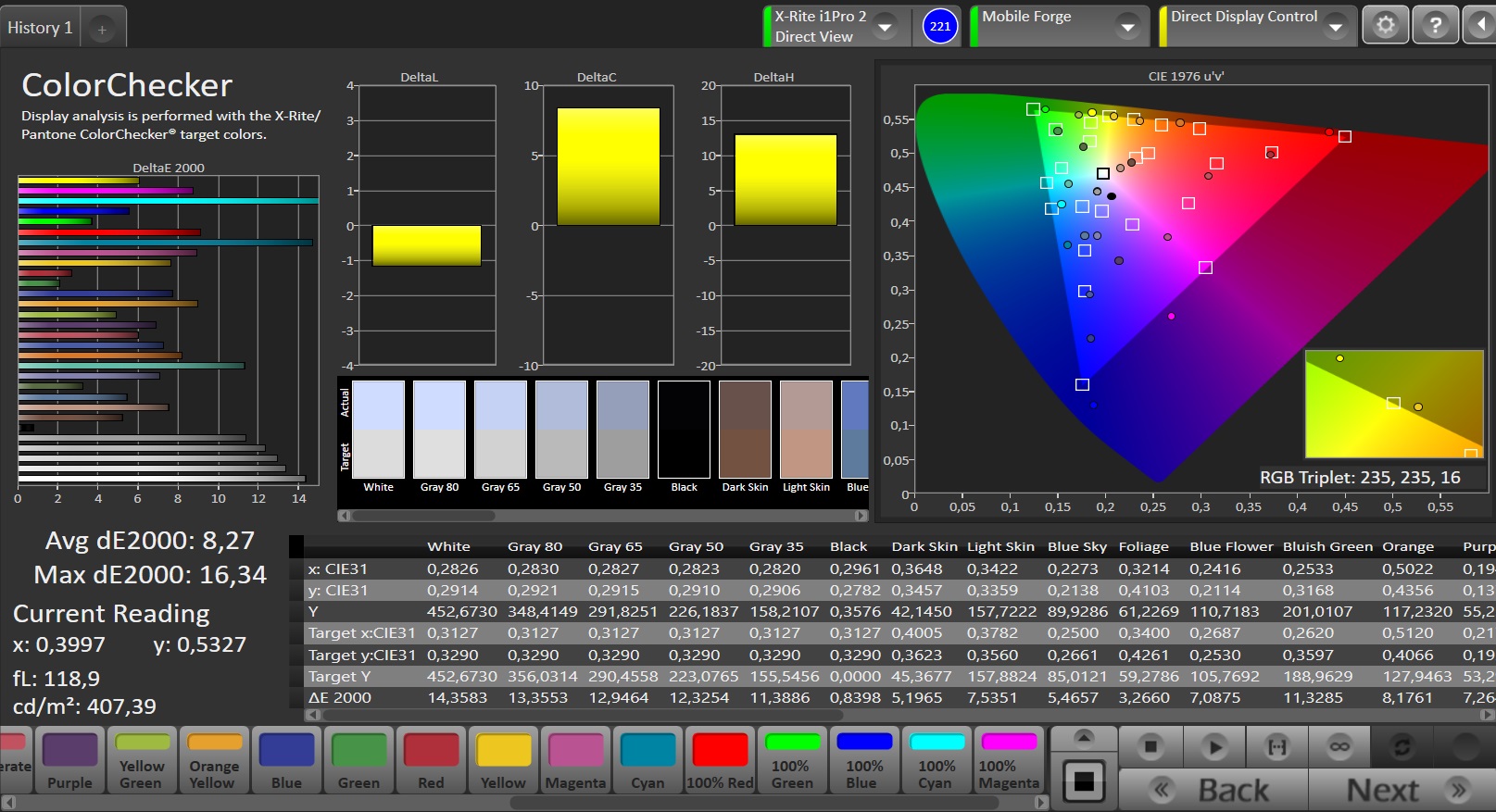Expand the Direct Display Control dropdown

tap(1335, 27)
